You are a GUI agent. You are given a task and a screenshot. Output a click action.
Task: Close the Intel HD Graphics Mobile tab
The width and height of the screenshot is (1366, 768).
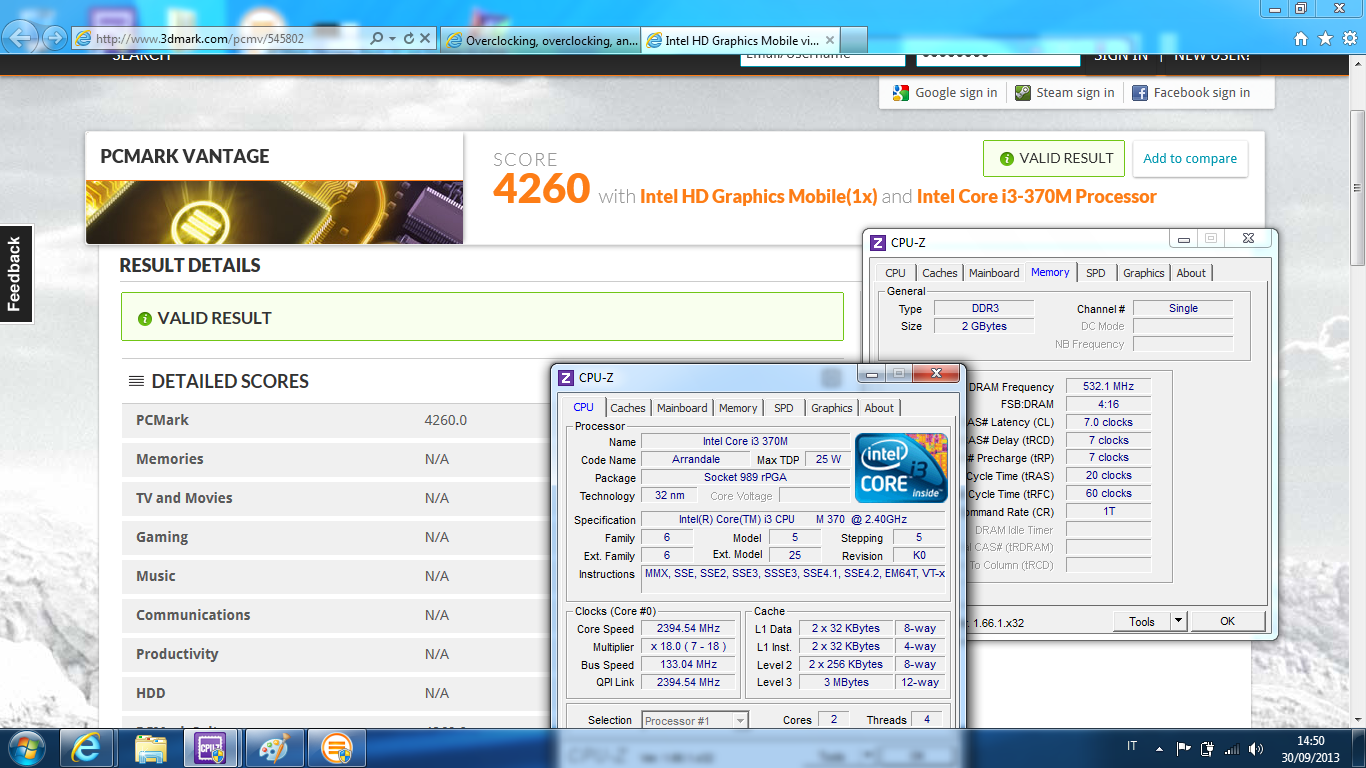829,40
